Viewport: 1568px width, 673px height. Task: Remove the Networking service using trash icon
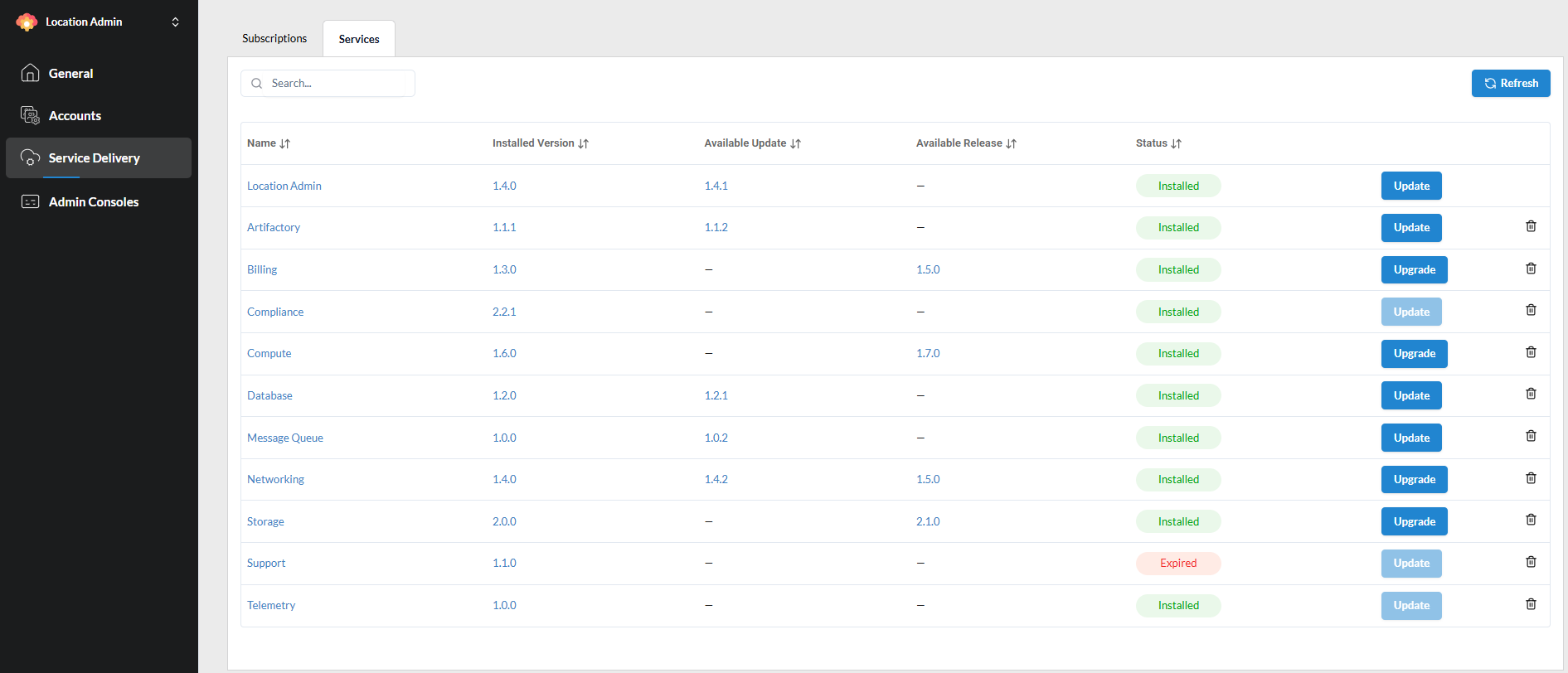coord(1531,478)
